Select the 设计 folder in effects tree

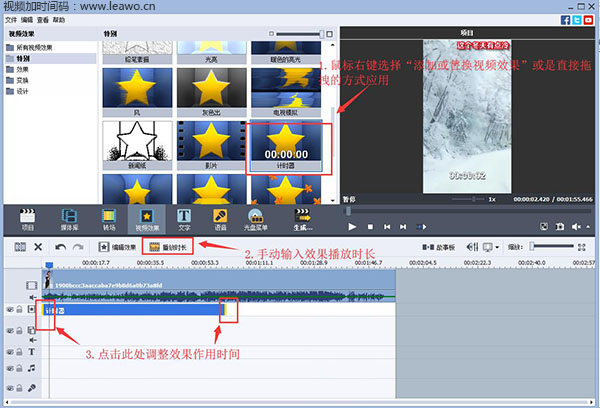[x=17, y=91]
